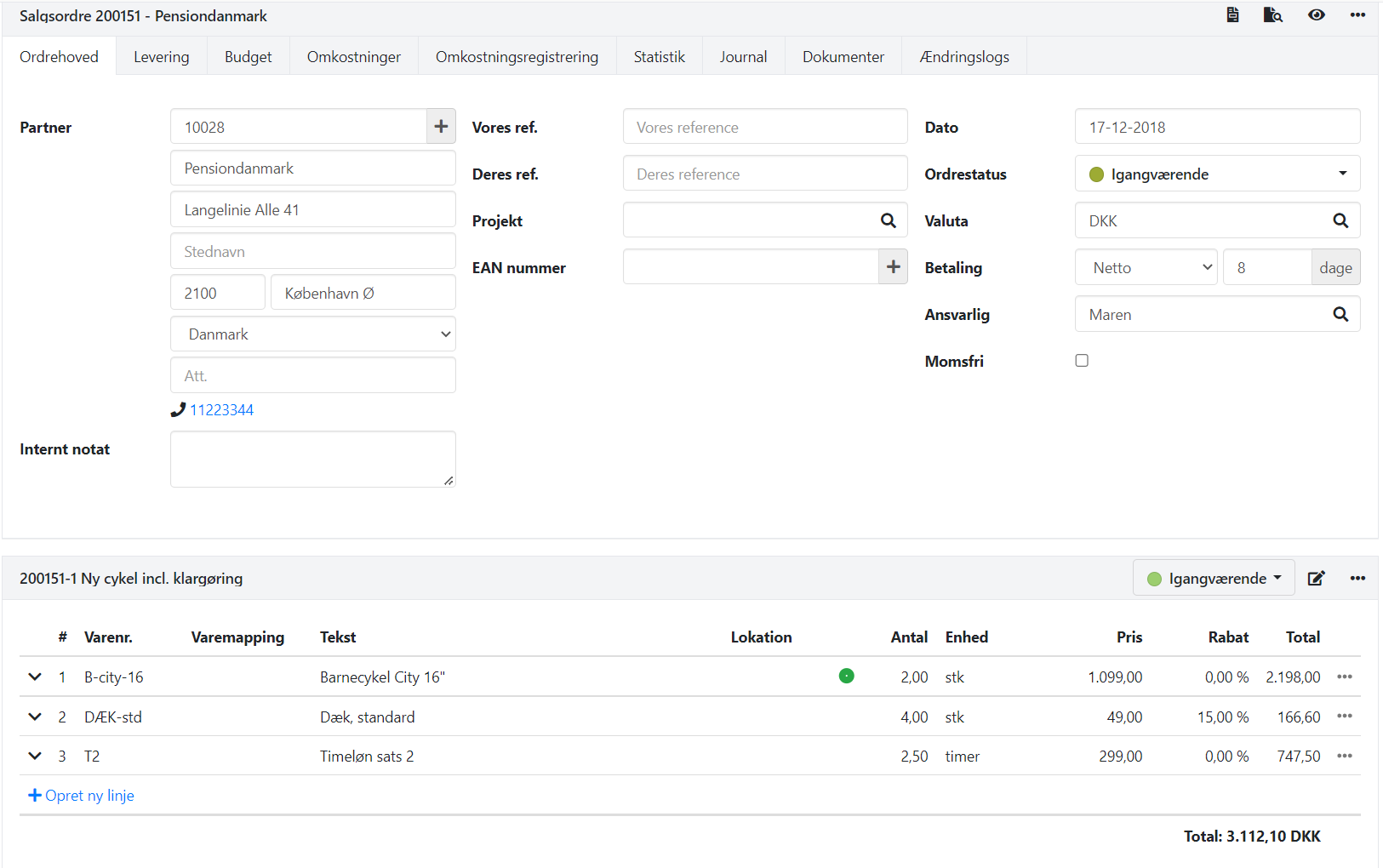Open the Ordrestatus dropdown
The width and height of the screenshot is (1383, 868).
click(x=1217, y=174)
